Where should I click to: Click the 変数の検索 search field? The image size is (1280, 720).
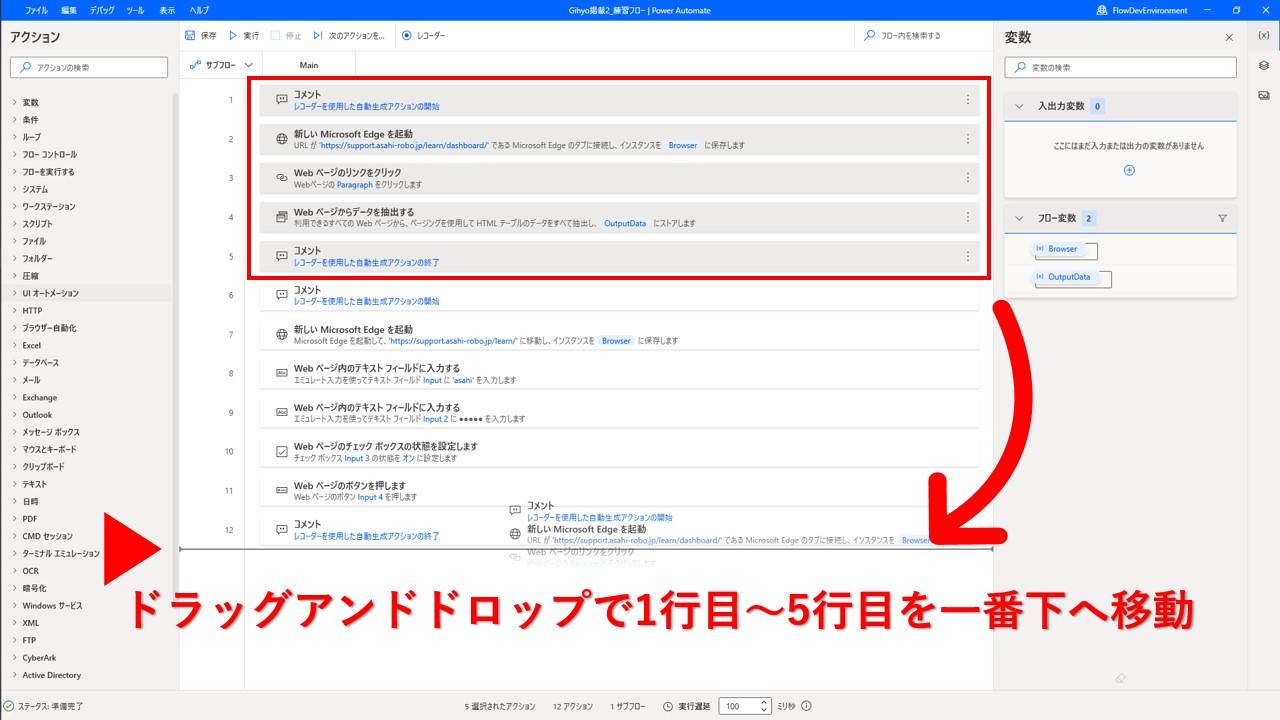[1120, 67]
